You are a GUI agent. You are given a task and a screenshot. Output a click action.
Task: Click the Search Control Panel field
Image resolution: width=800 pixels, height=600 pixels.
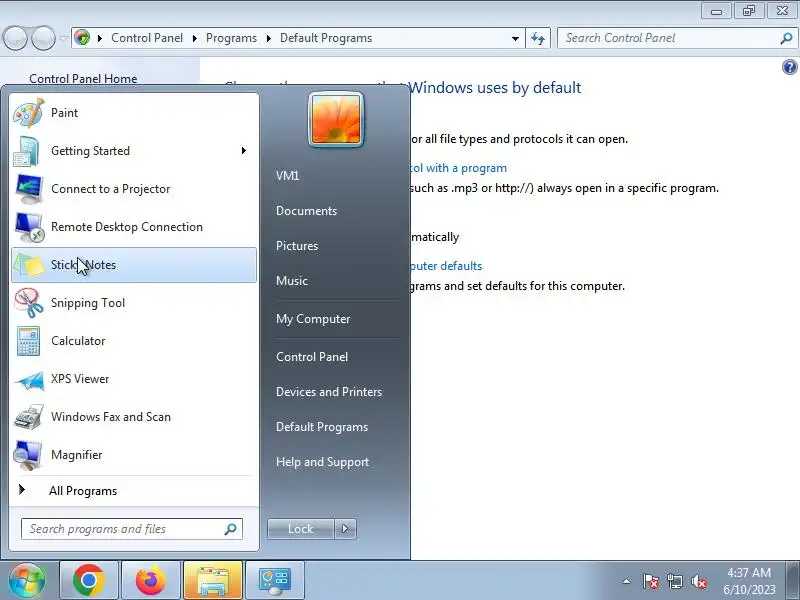coord(677,38)
